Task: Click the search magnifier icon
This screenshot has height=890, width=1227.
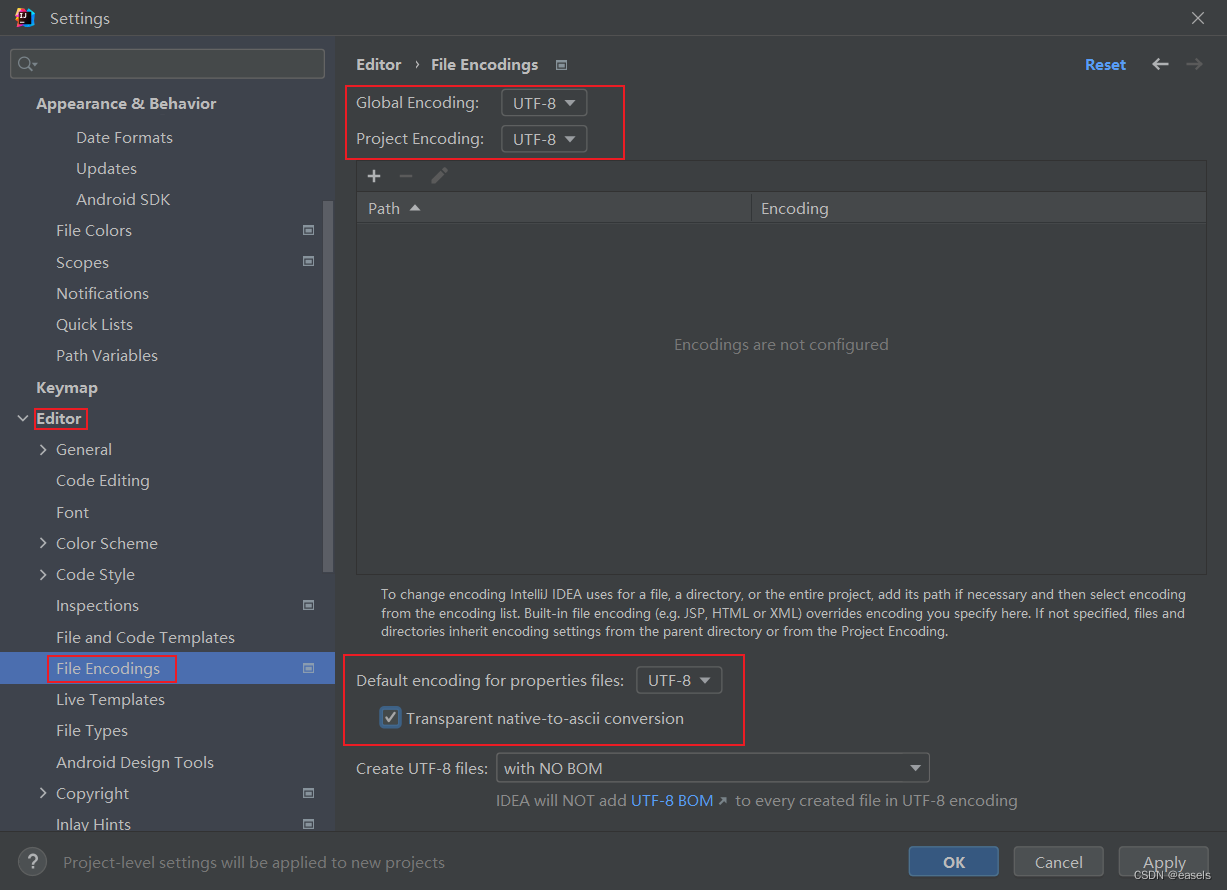Action: [x=27, y=64]
